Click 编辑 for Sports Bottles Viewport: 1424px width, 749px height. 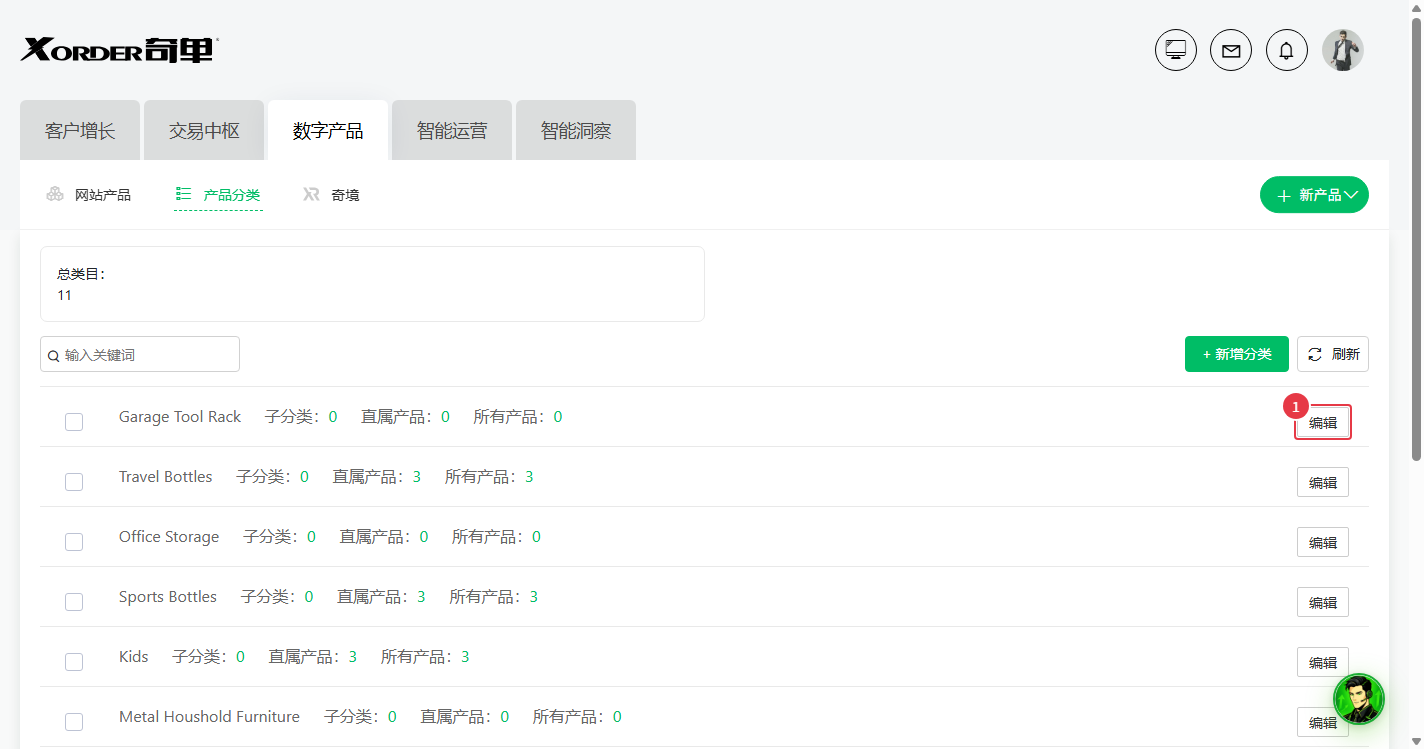click(x=1323, y=602)
